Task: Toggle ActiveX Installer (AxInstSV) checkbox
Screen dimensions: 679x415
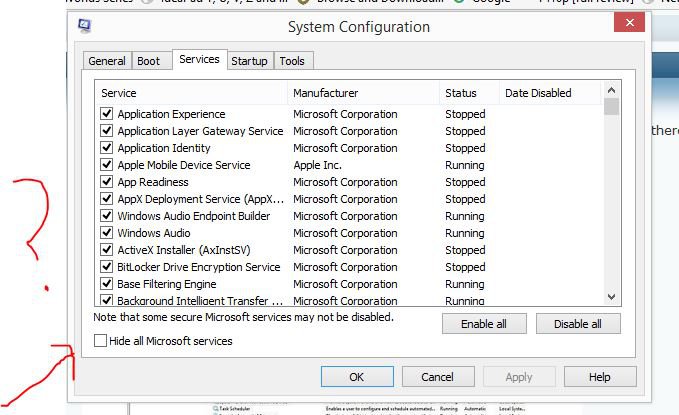Action: click(107, 250)
